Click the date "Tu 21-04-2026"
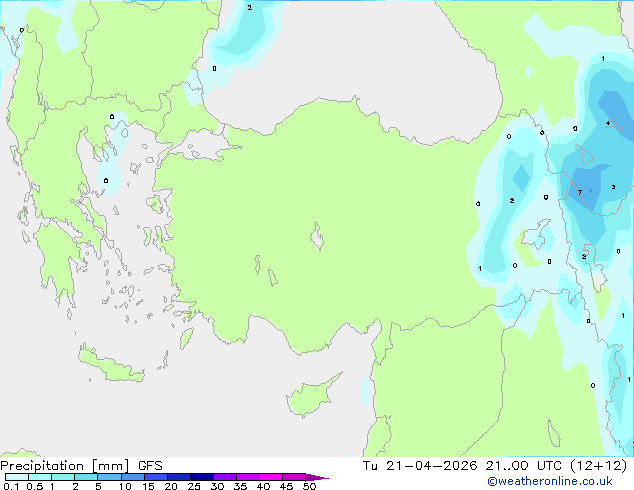634x490 pixels. click(420, 466)
